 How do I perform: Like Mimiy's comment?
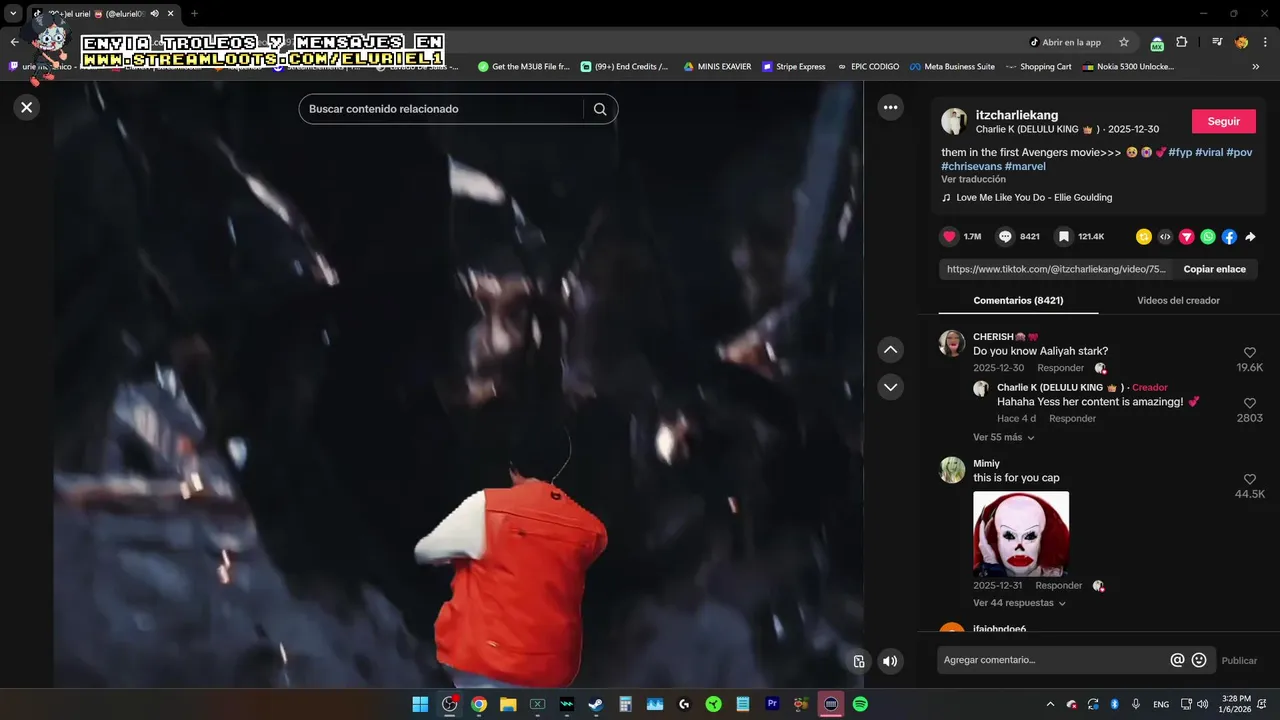tap(1250, 480)
